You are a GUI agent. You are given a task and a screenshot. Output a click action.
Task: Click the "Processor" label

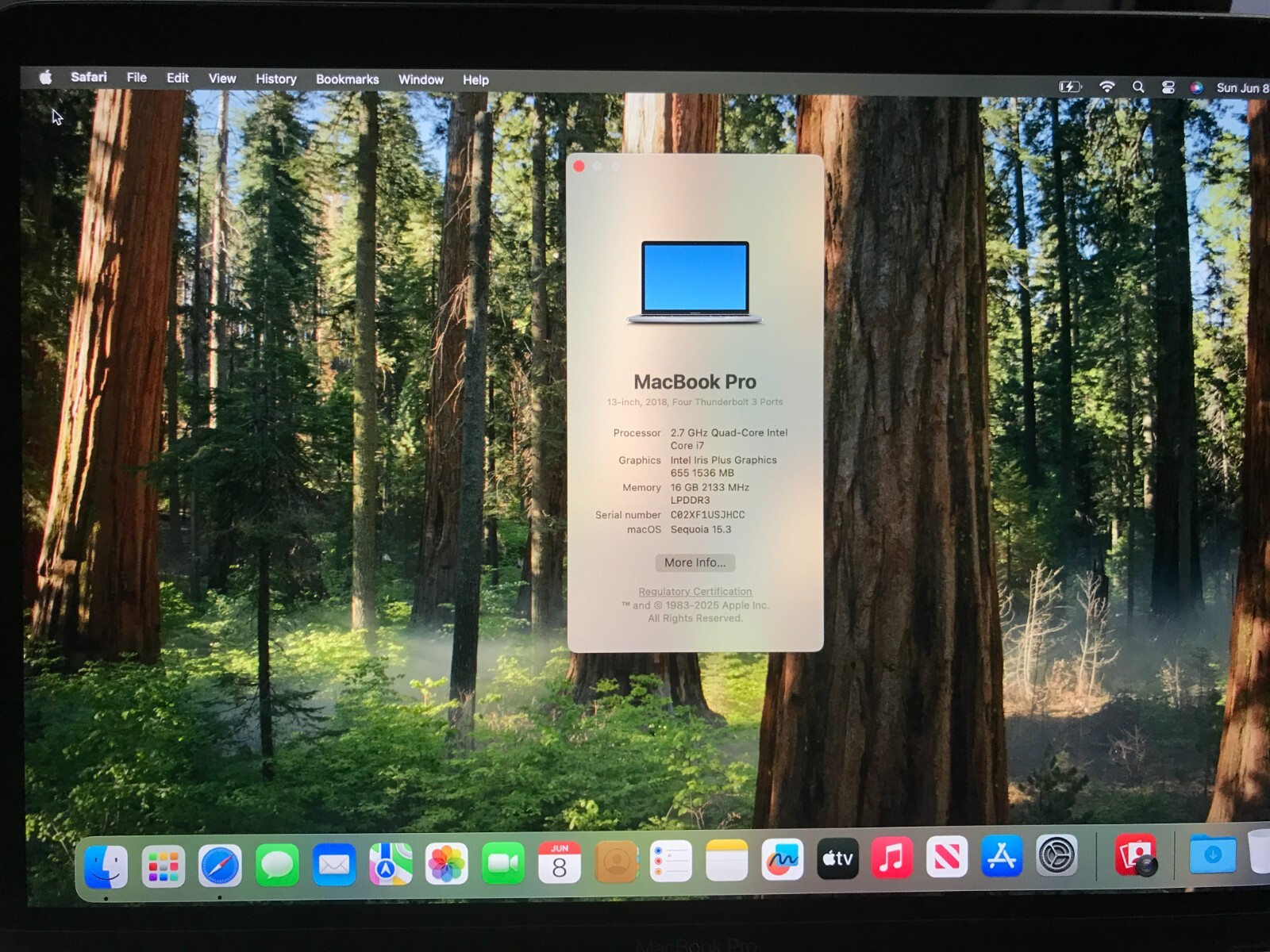tap(637, 433)
